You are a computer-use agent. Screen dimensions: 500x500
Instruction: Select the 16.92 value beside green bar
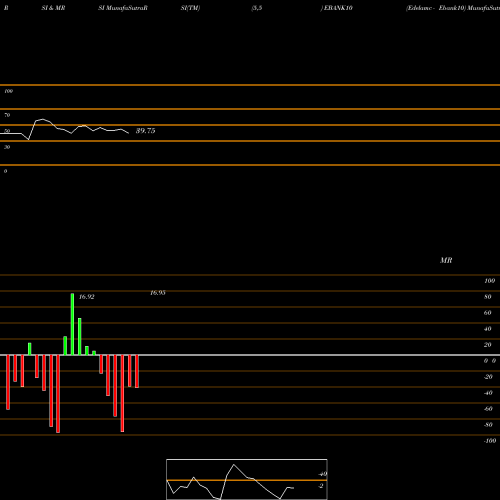coord(86,297)
